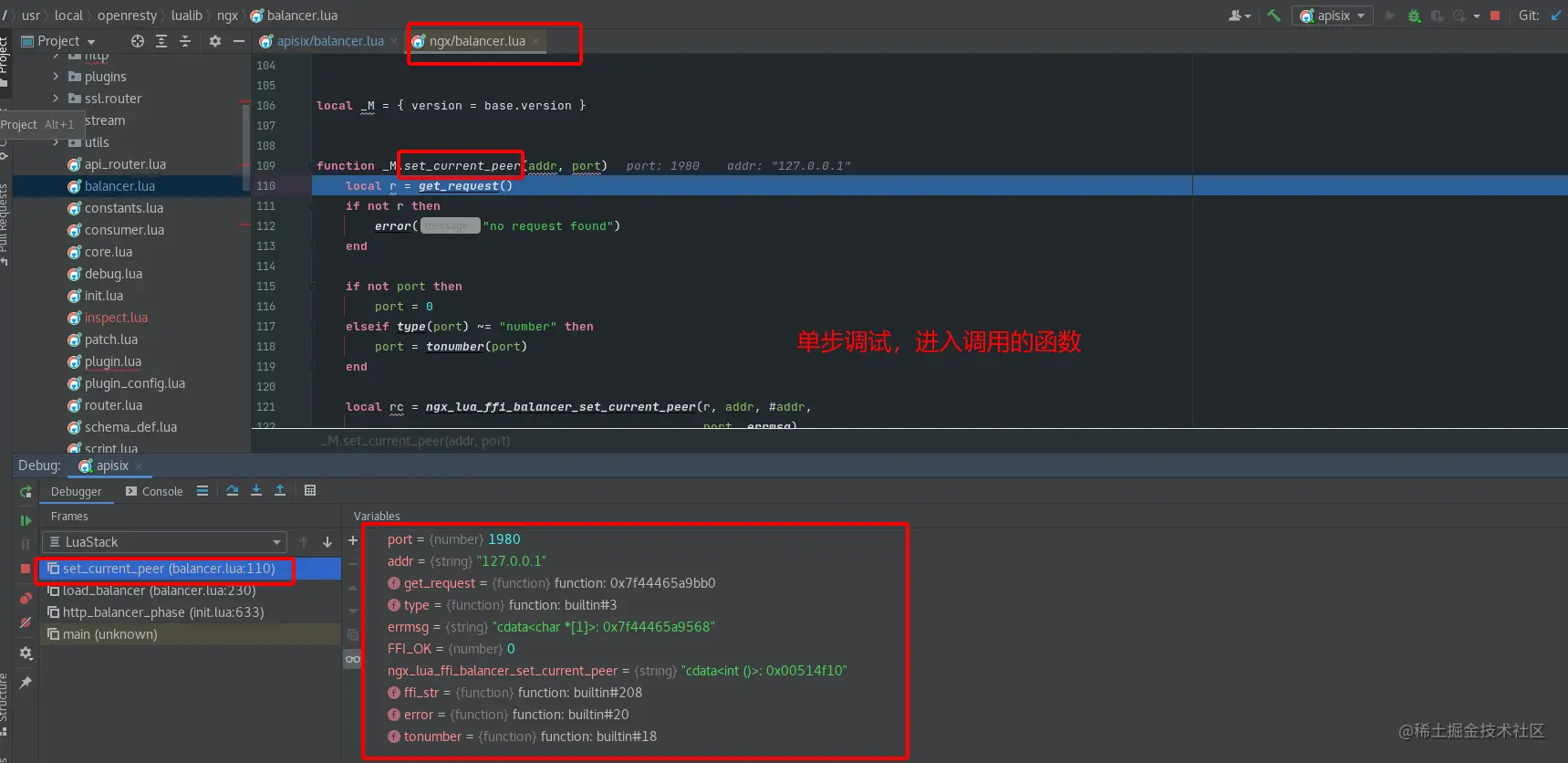Select set_current_peer (balancer.lua:110) frame

(169, 569)
